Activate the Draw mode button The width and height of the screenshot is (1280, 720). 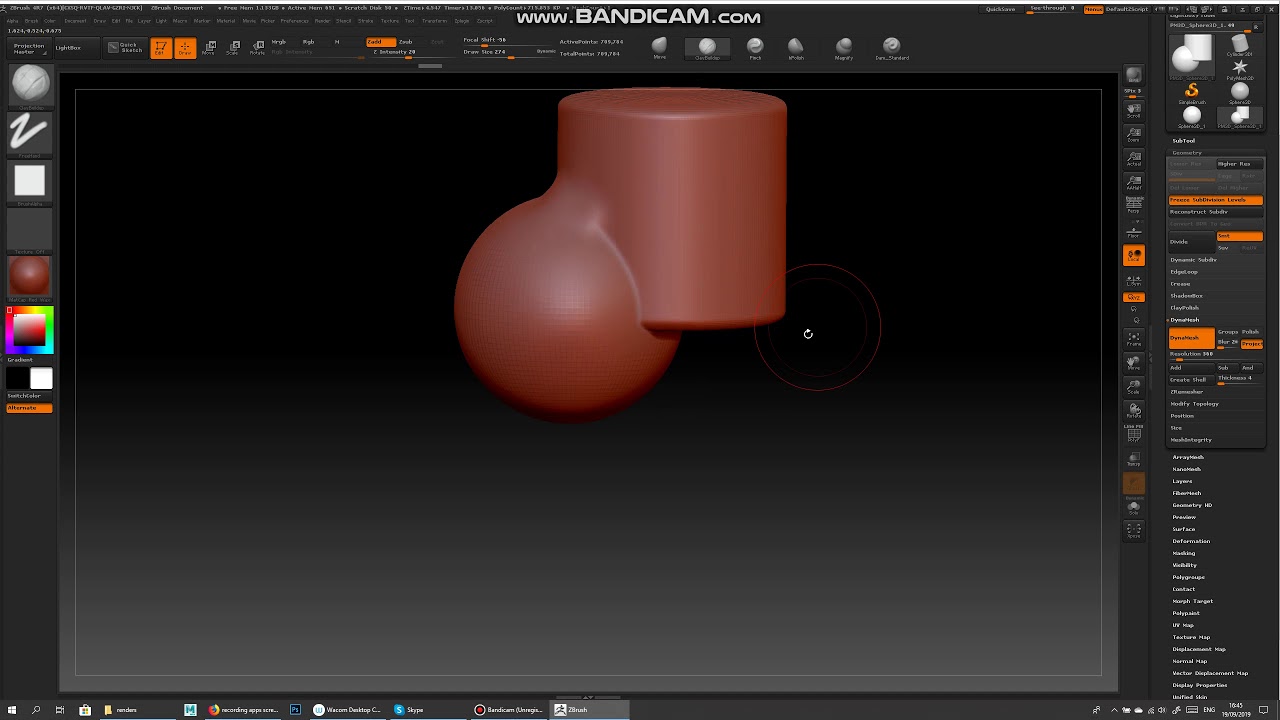coord(185,48)
